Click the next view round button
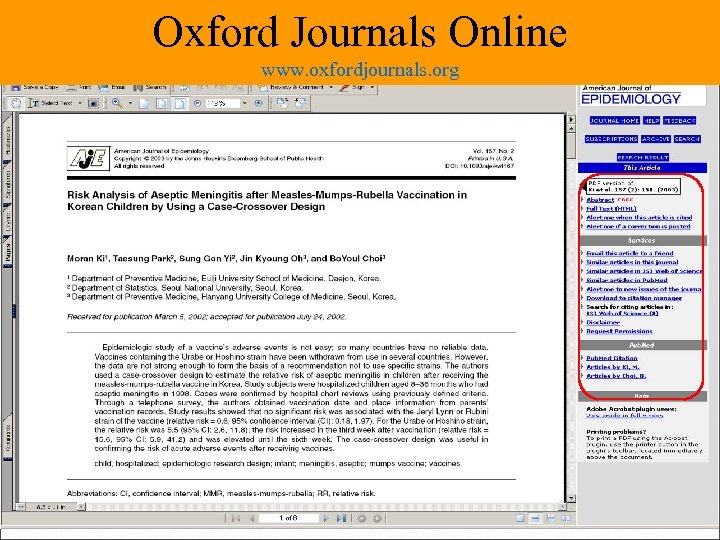Image resolution: width=720 pixels, height=540 pixels. 377,518
